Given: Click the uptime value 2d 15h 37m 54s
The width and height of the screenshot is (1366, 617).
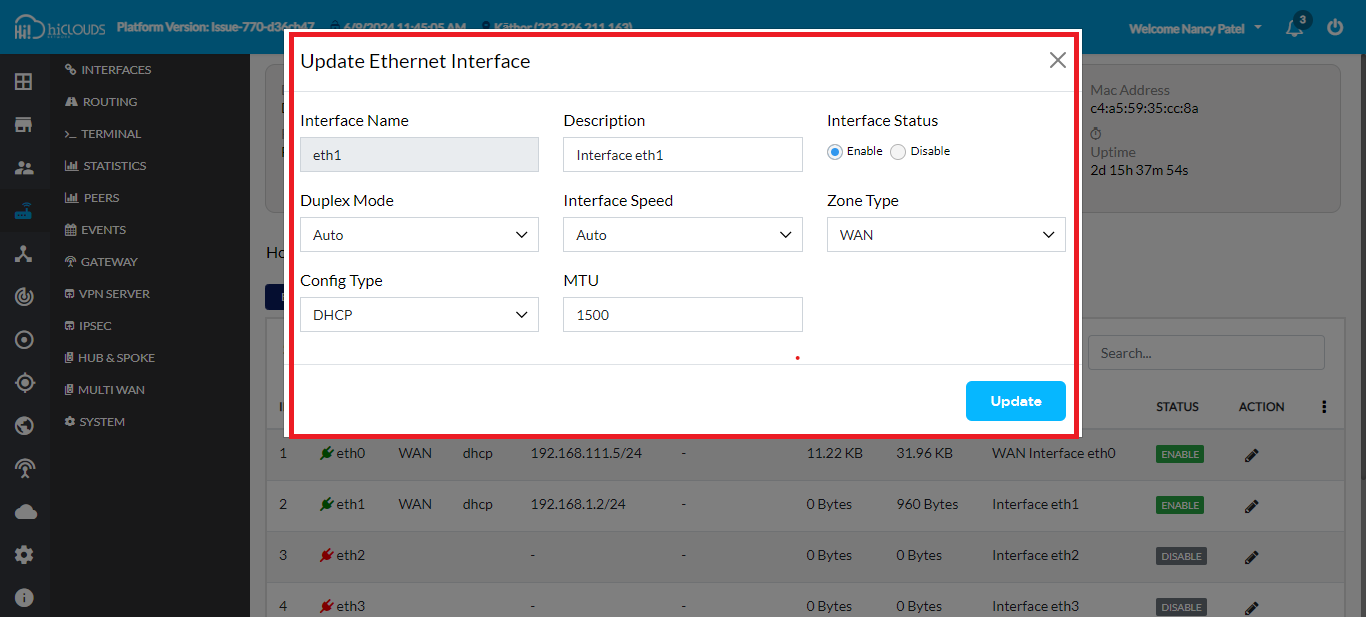Looking at the screenshot, I should click(x=1139, y=170).
